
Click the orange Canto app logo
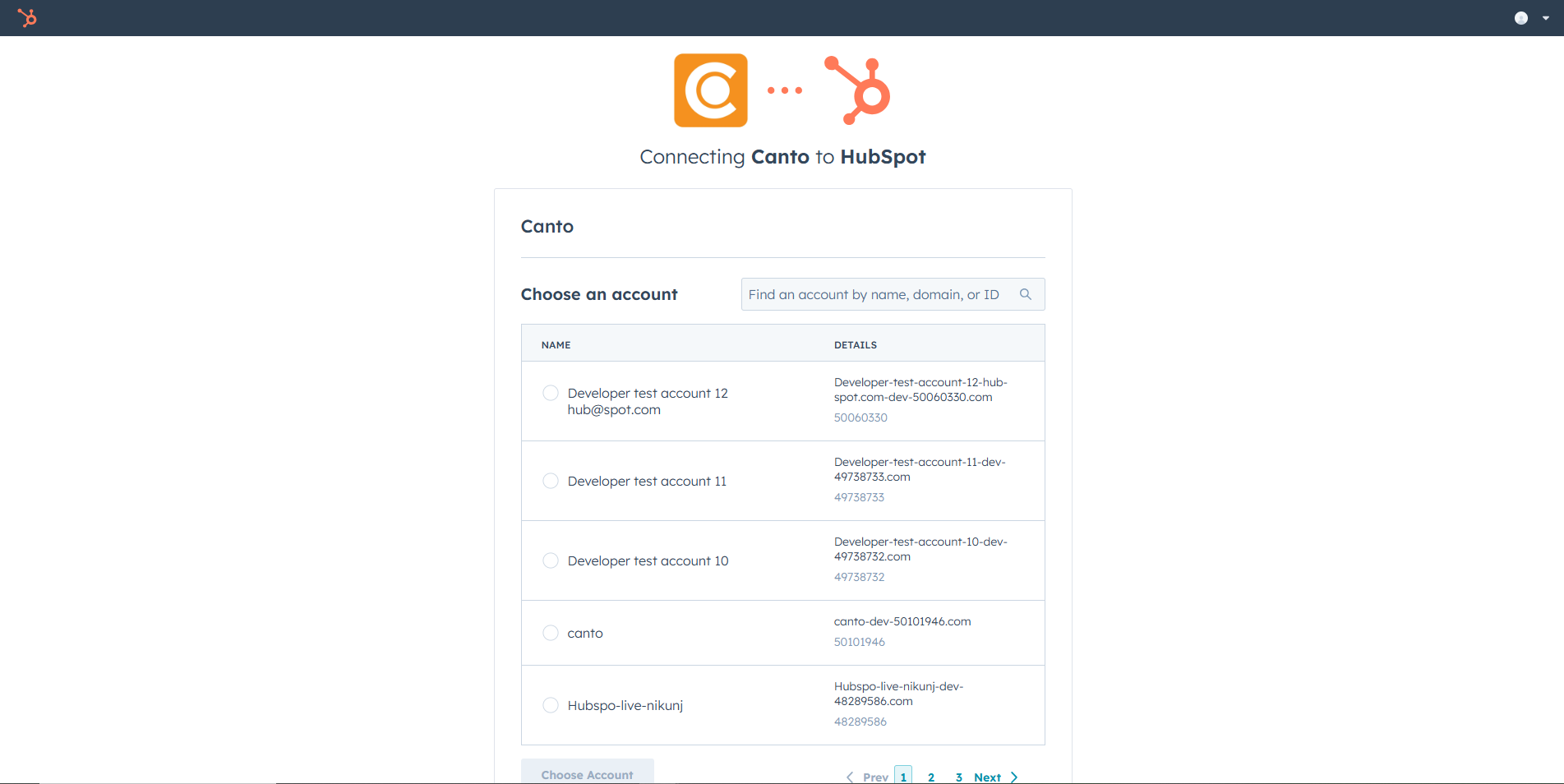[x=711, y=90]
